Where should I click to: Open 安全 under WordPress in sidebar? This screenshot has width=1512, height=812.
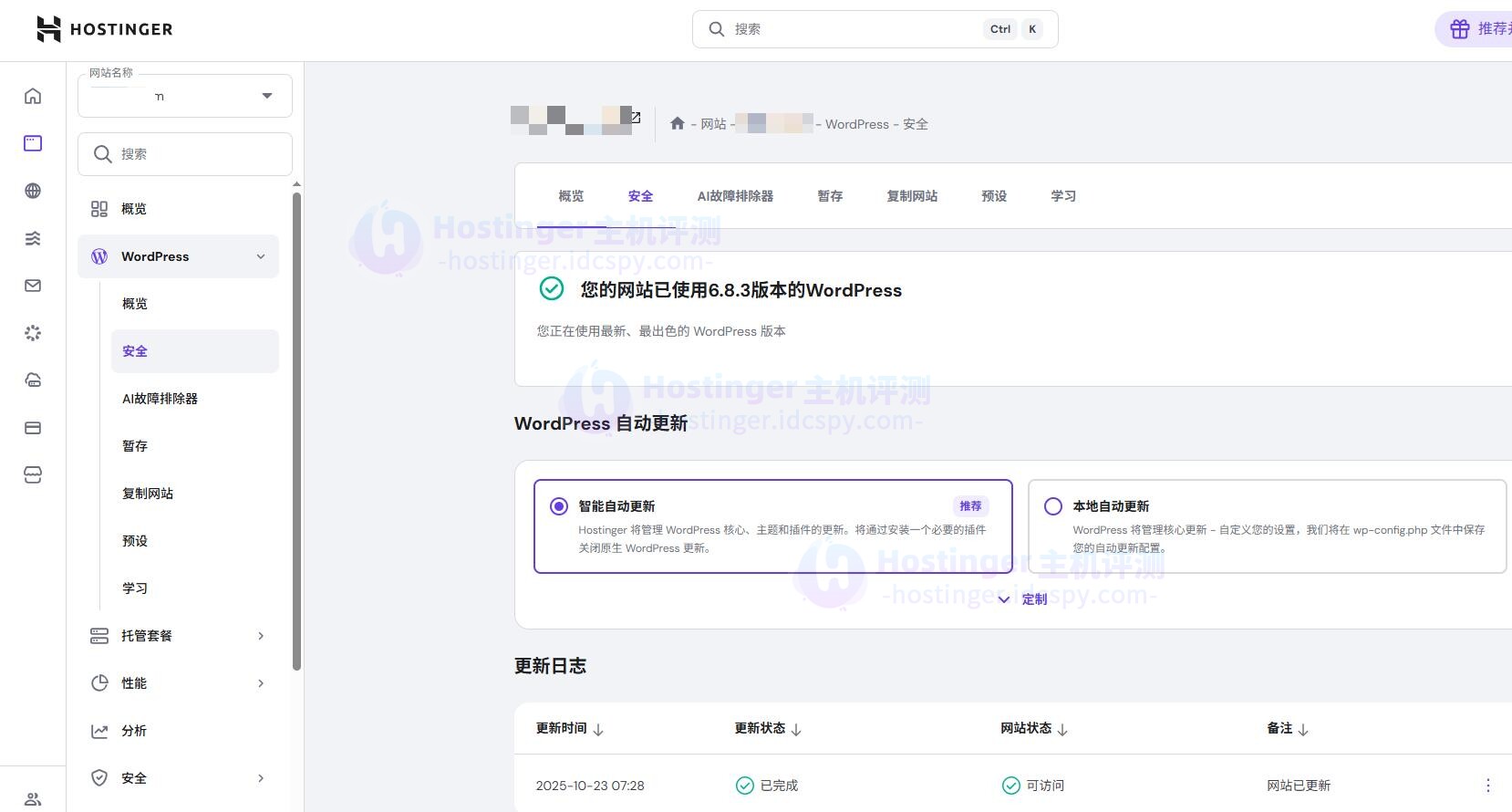pos(194,351)
